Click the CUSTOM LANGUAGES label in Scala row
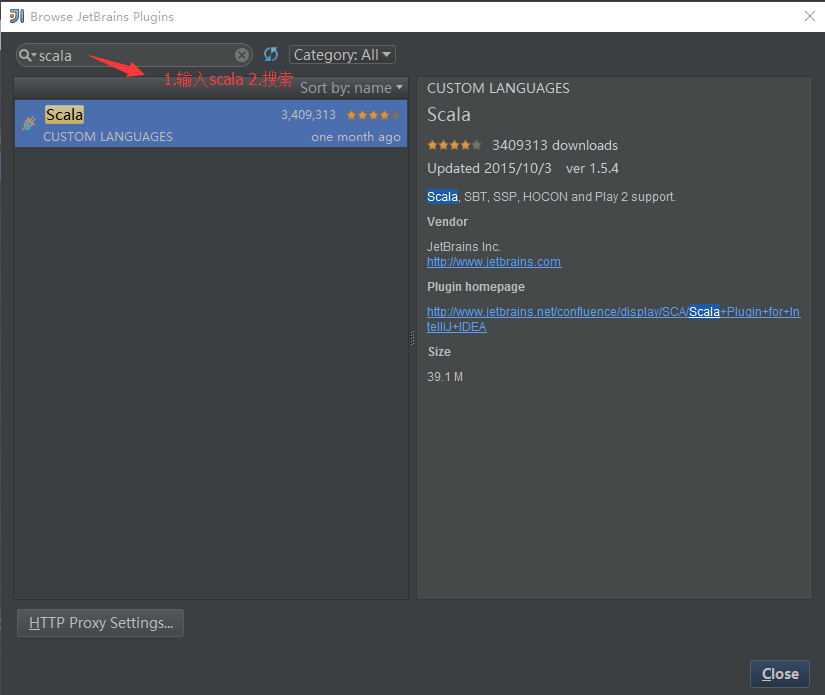The image size is (825, 695). tap(108, 137)
